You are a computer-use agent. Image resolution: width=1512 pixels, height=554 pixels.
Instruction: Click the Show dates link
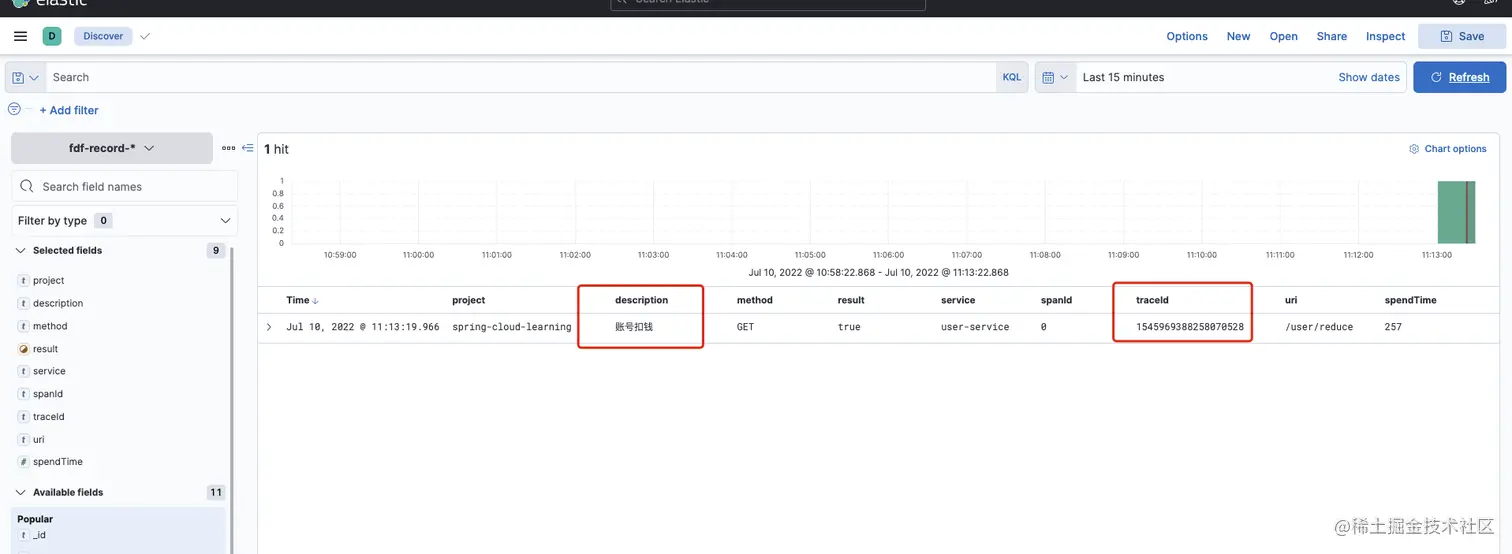[1369, 77]
